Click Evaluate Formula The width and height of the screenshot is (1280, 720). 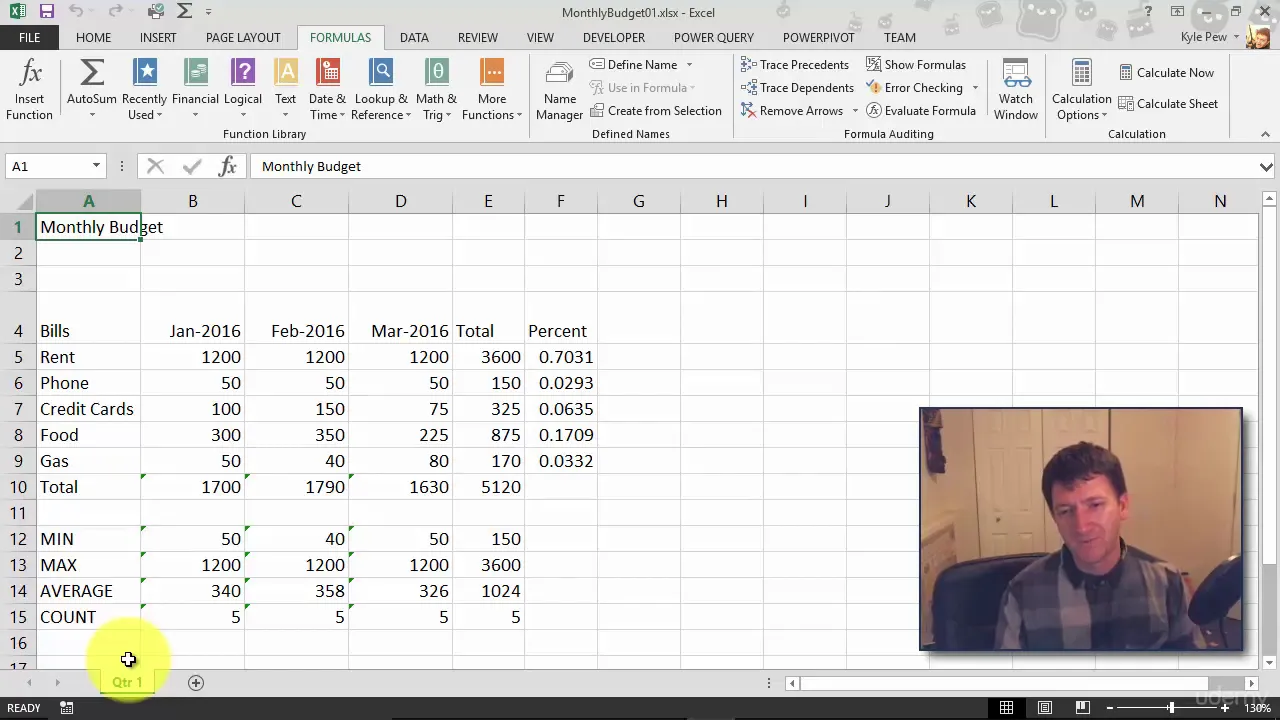[x=921, y=110]
